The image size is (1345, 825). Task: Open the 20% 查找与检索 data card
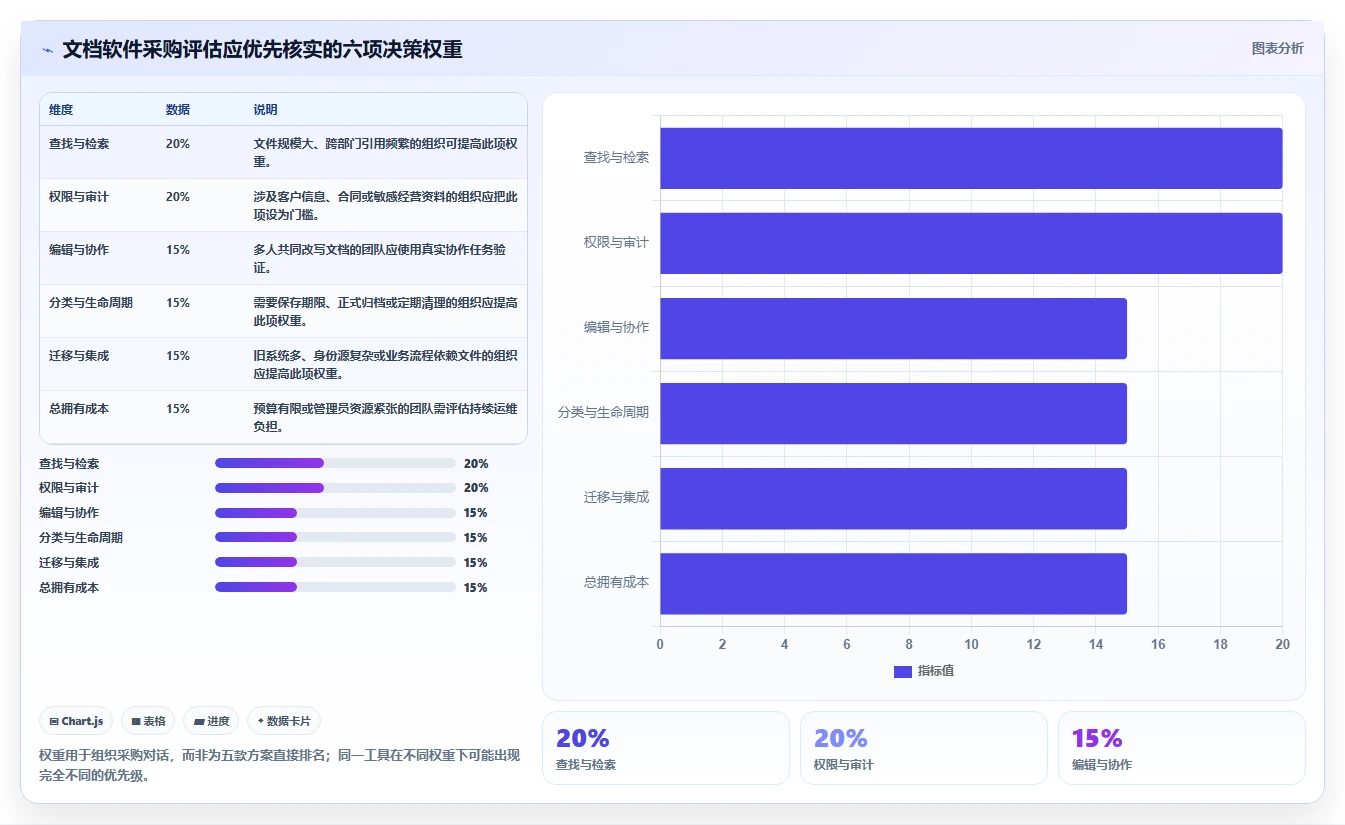tap(666, 748)
